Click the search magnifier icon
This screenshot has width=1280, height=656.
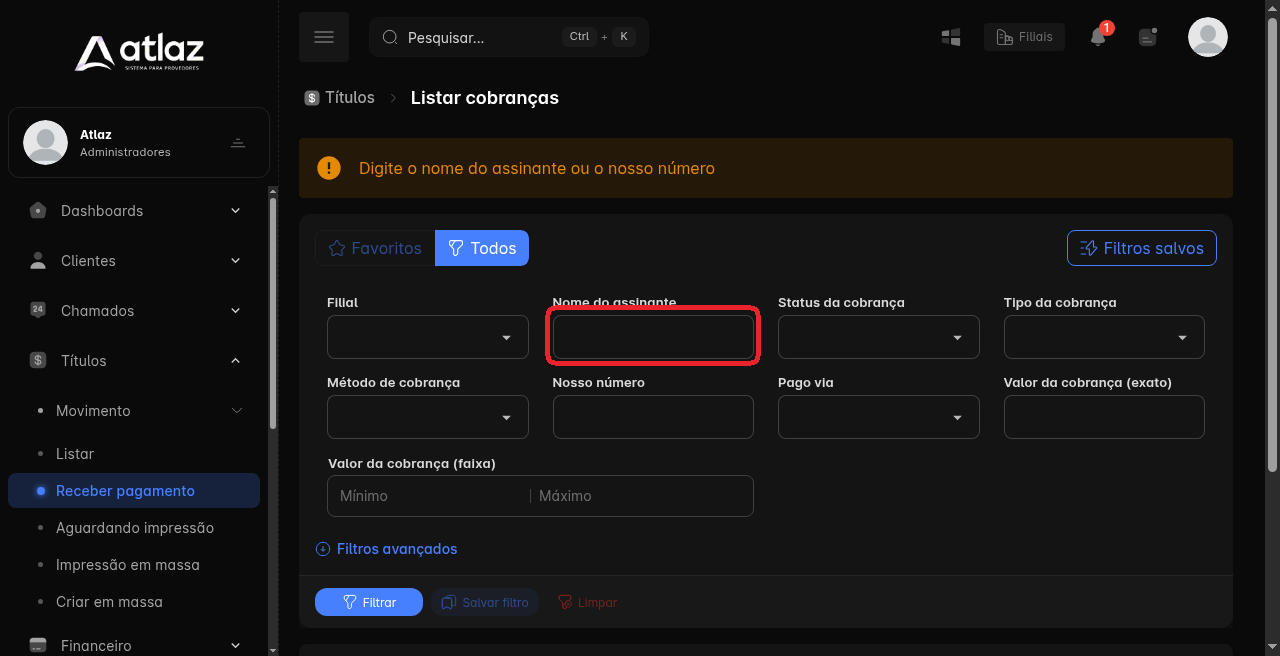390,37
